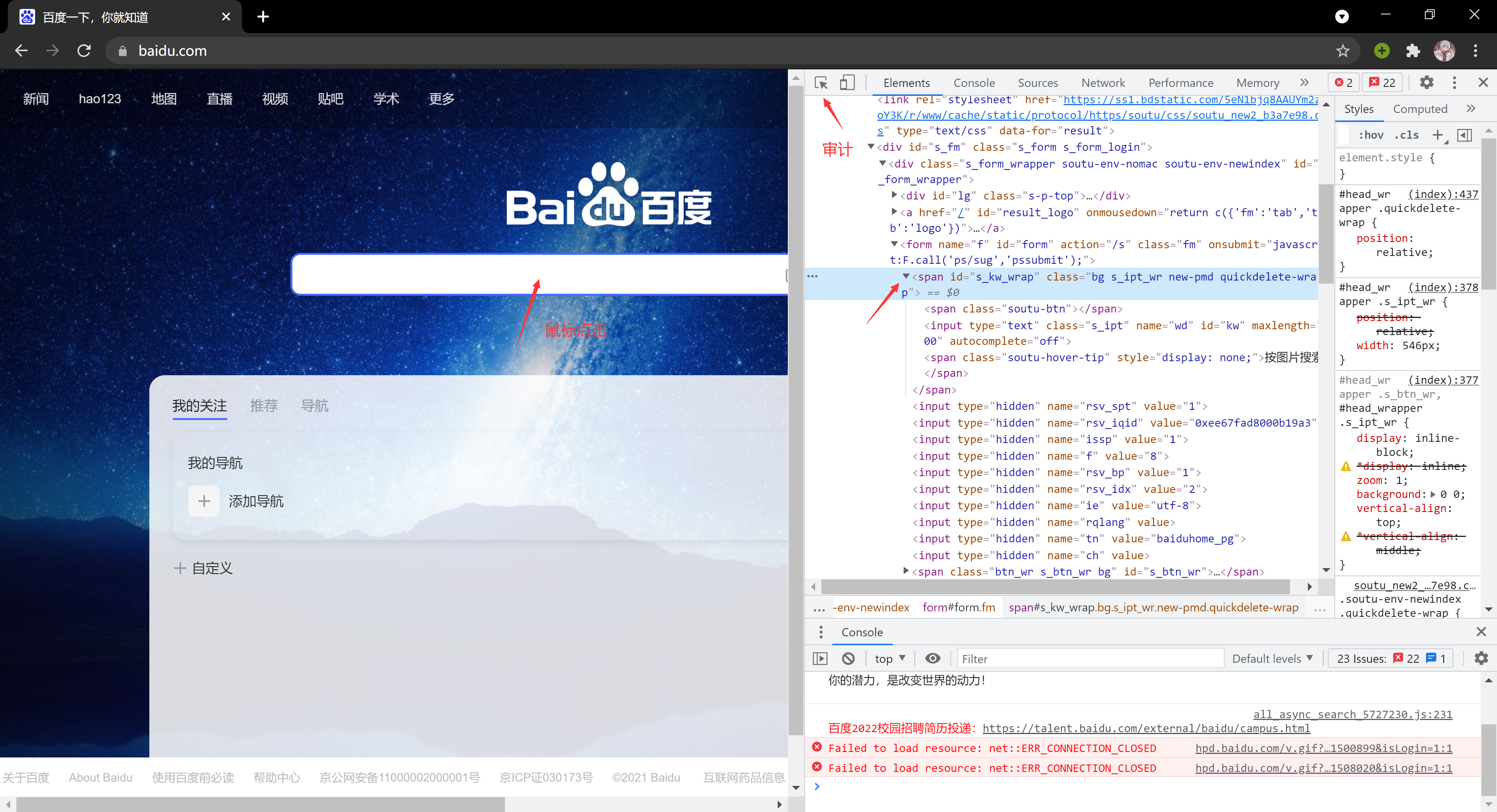Toggle computed styles sidebar icon
Viewport: 1497px width, 812px height.
tap(1465, 135)
